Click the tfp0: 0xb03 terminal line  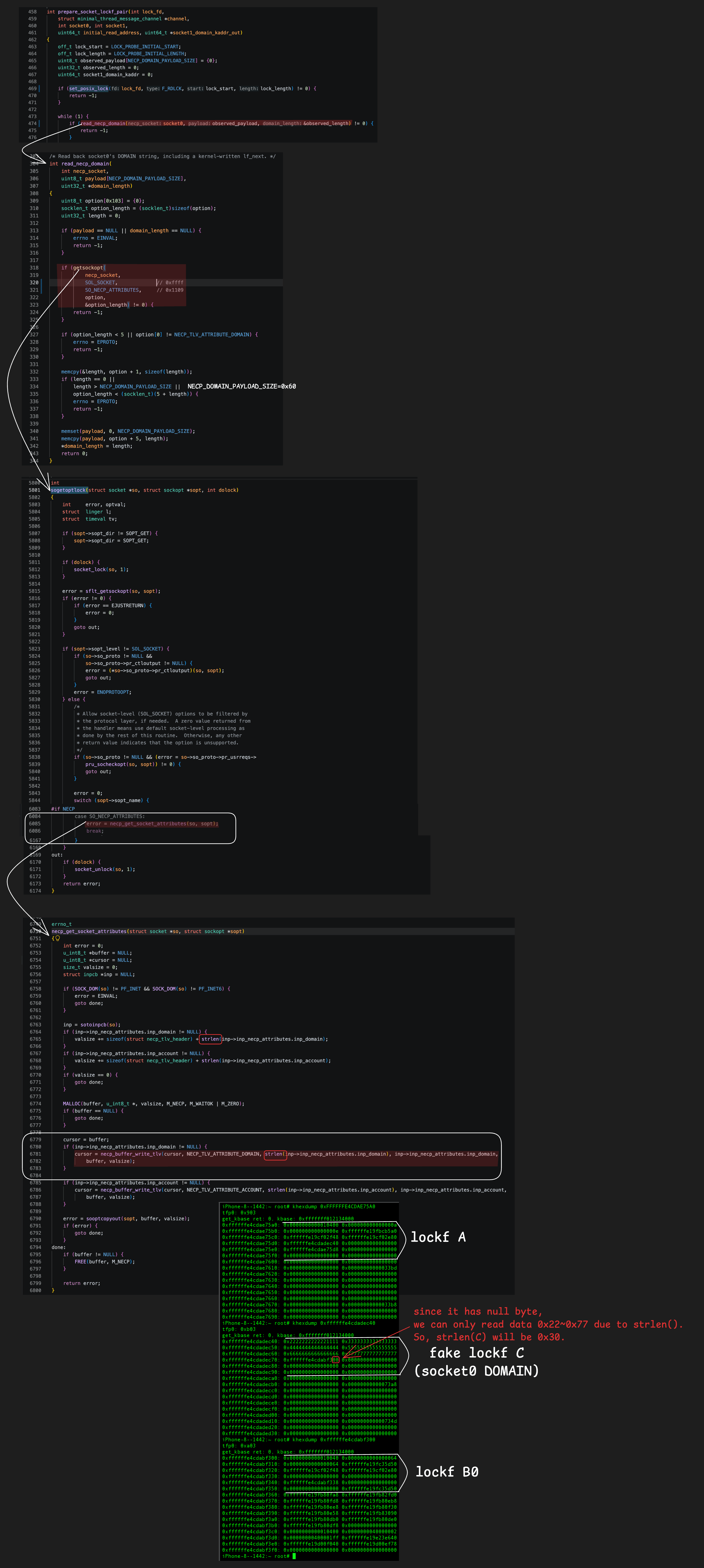pyautogui.click(x=239, y=1329)
